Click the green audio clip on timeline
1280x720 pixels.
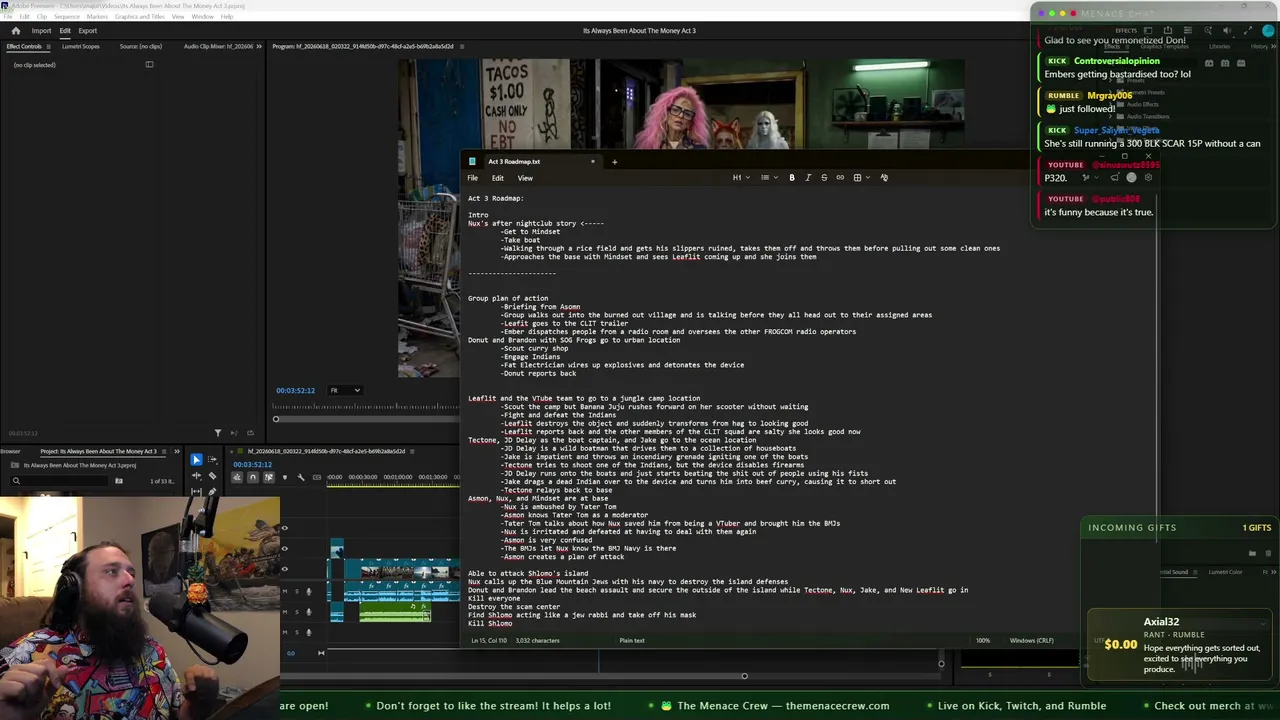pyautogui.click(x=393, y=611)
